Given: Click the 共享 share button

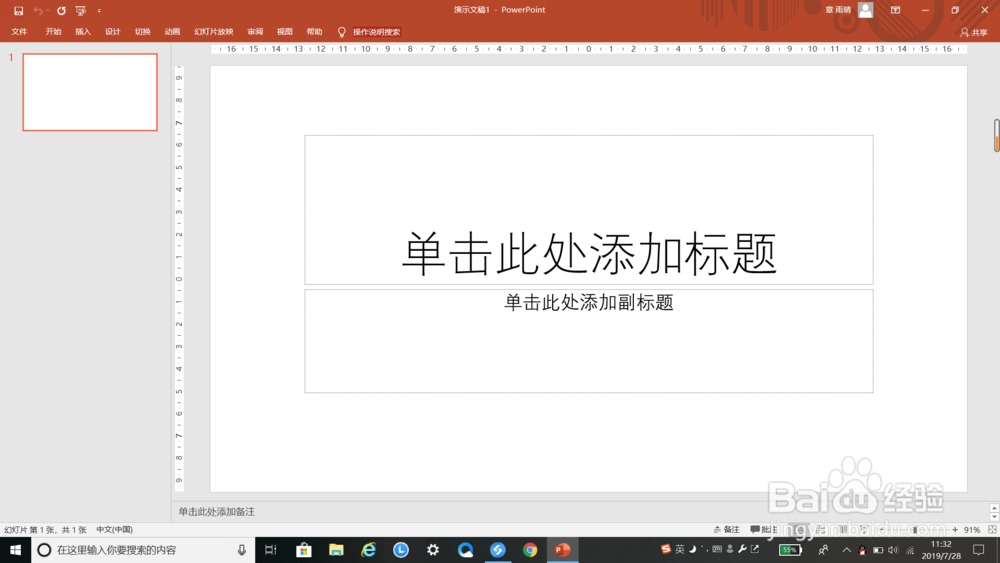Looking at the screenshot, I should [x=974, y=32].
